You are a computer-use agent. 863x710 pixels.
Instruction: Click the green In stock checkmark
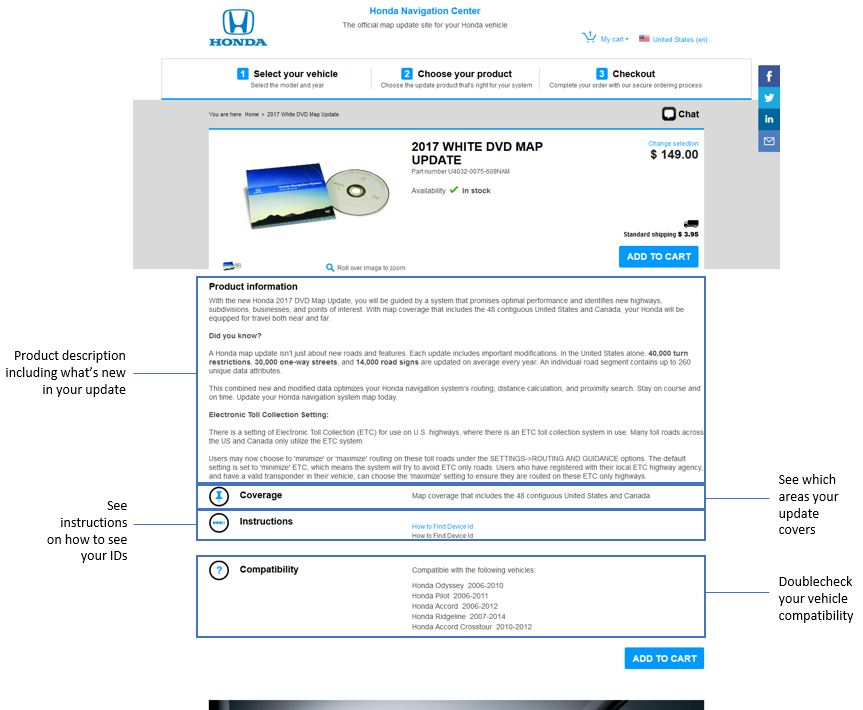click(454, 190)
